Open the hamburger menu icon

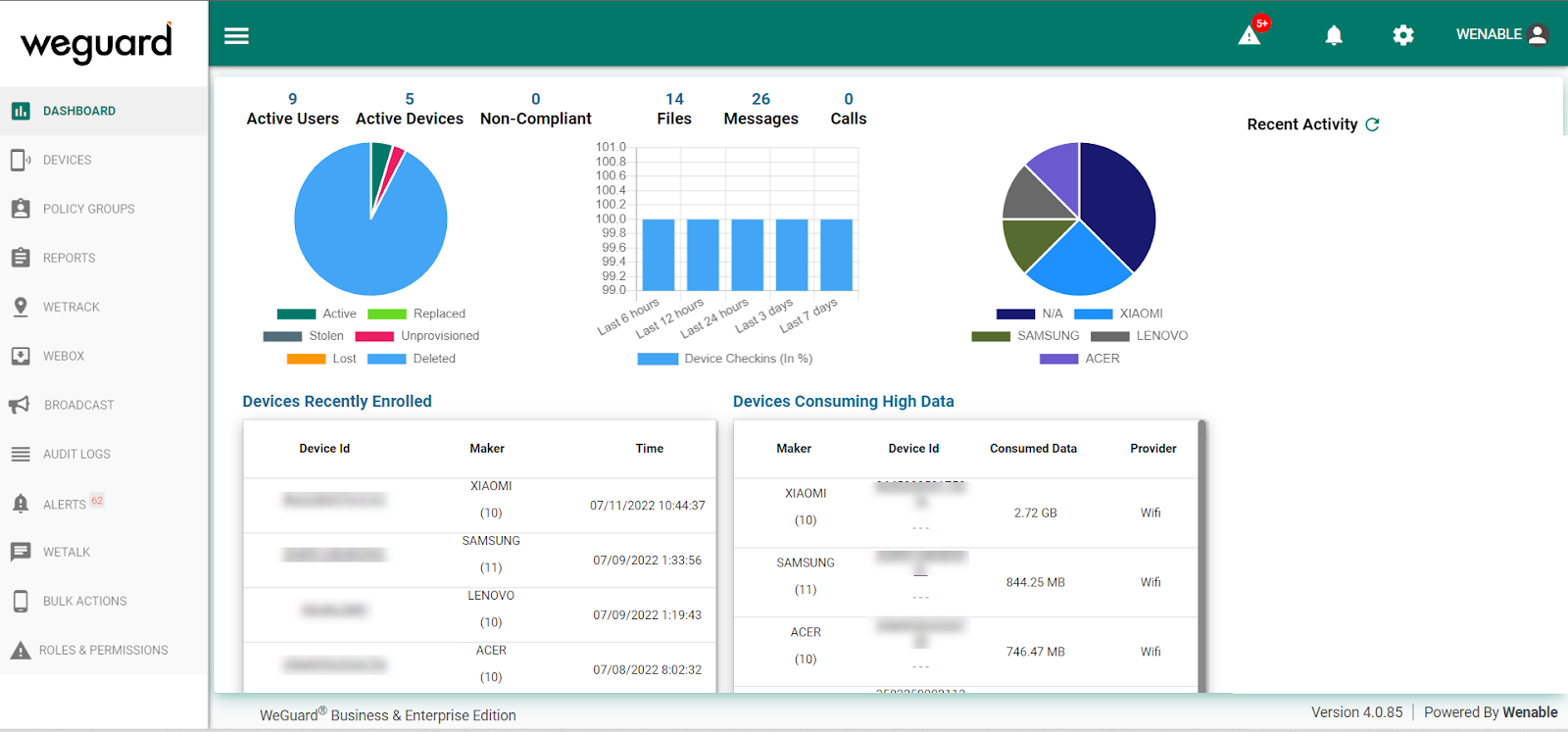pyautogui.click(x=236, y=36)
